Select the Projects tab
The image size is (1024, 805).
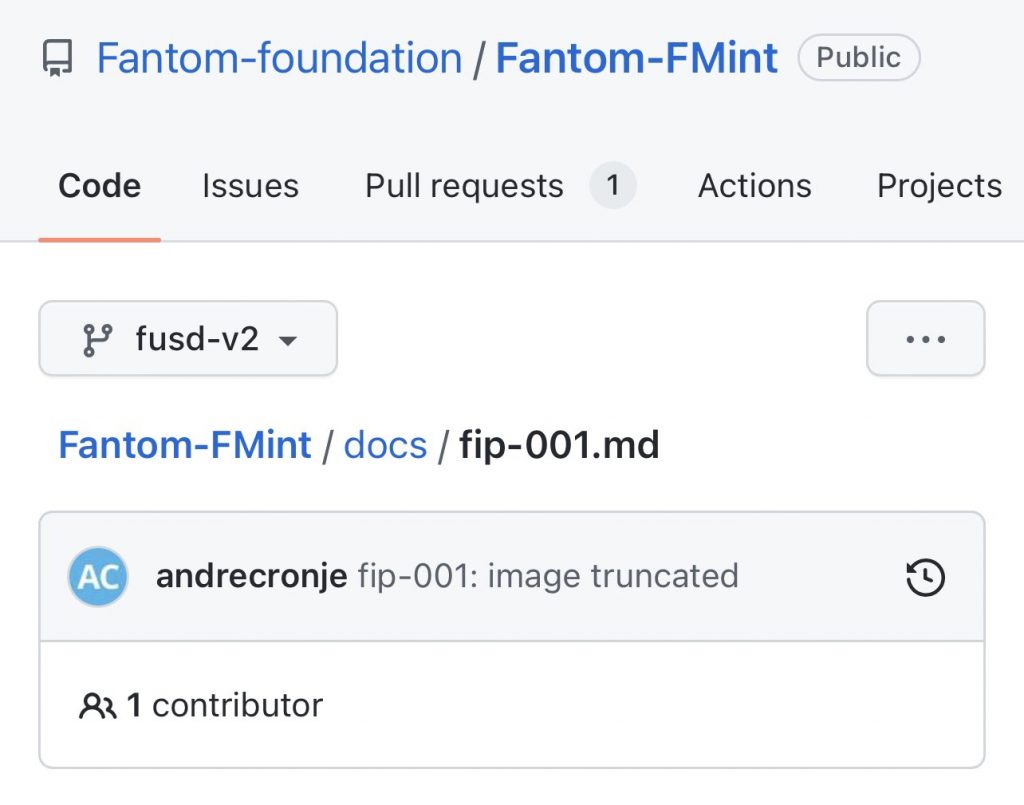(938, 185)
